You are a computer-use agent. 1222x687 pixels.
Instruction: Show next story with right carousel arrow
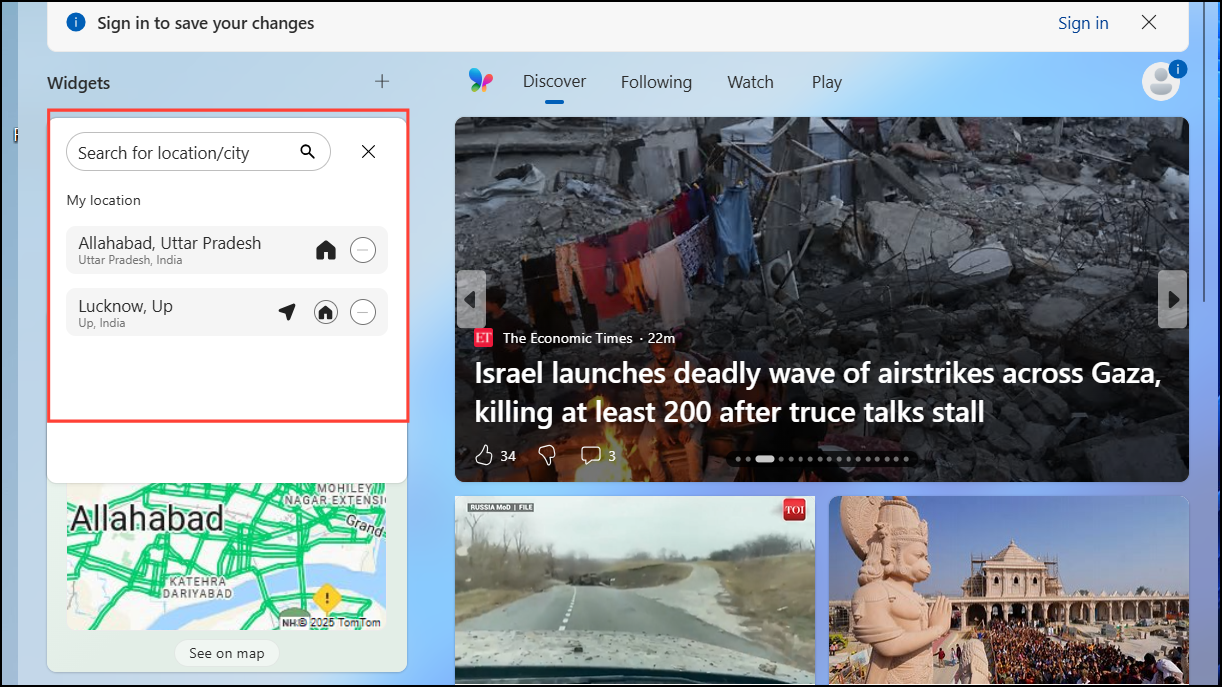point(1172,298)
